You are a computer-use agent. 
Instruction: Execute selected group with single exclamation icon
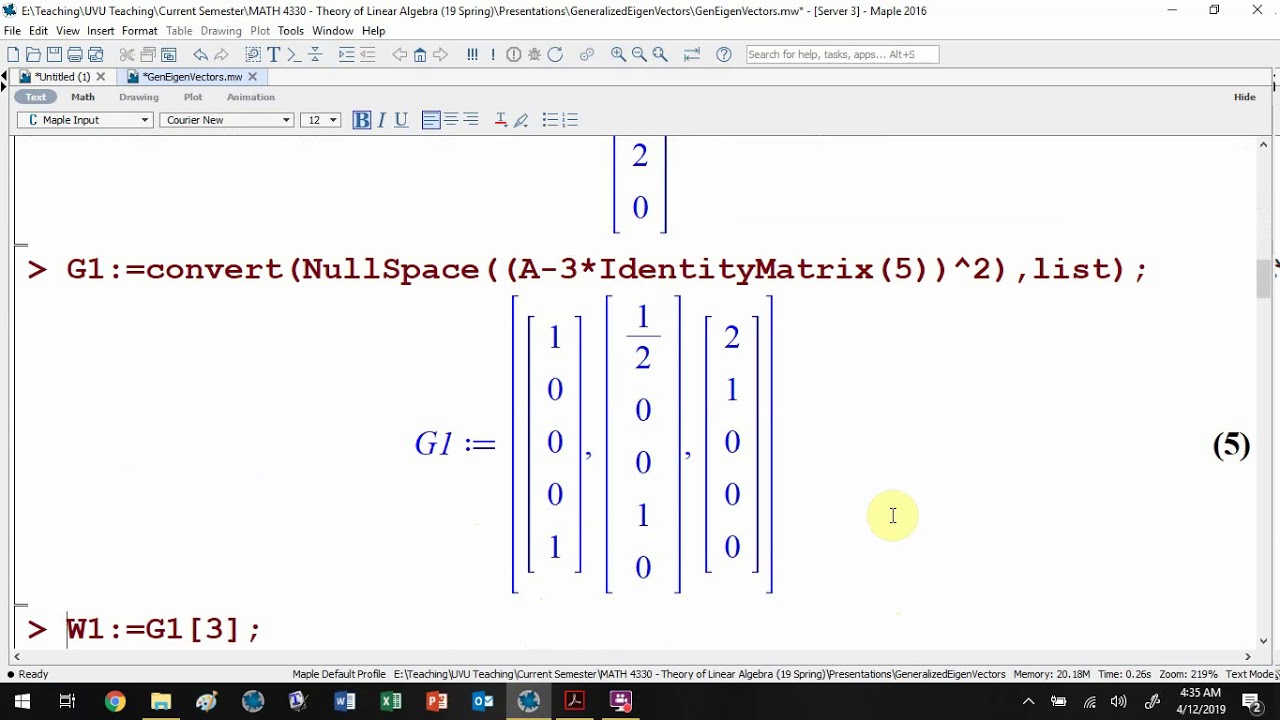click(493, 54)
